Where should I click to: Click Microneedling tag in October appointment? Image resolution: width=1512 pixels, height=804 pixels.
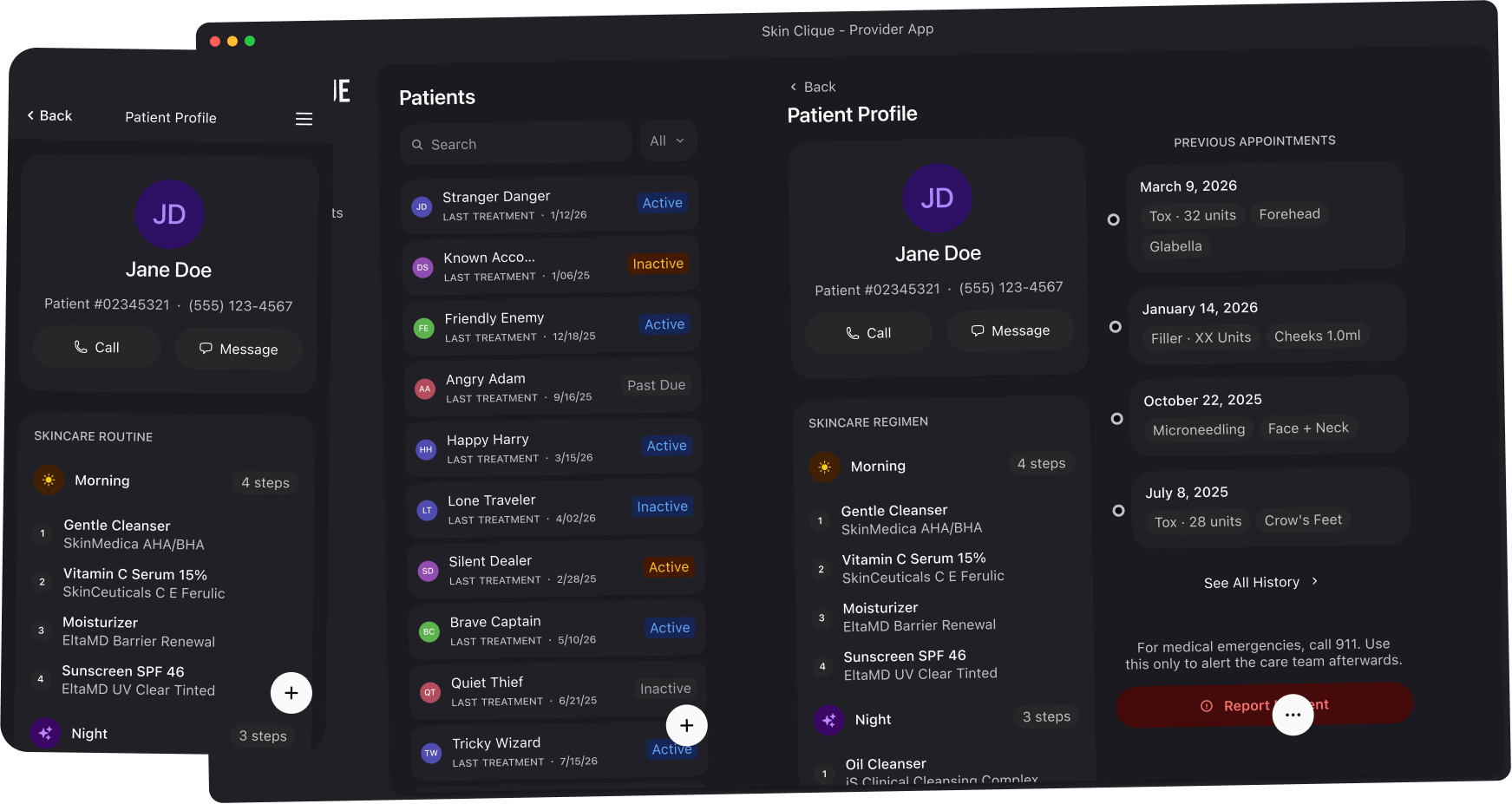pos(1198,429)
